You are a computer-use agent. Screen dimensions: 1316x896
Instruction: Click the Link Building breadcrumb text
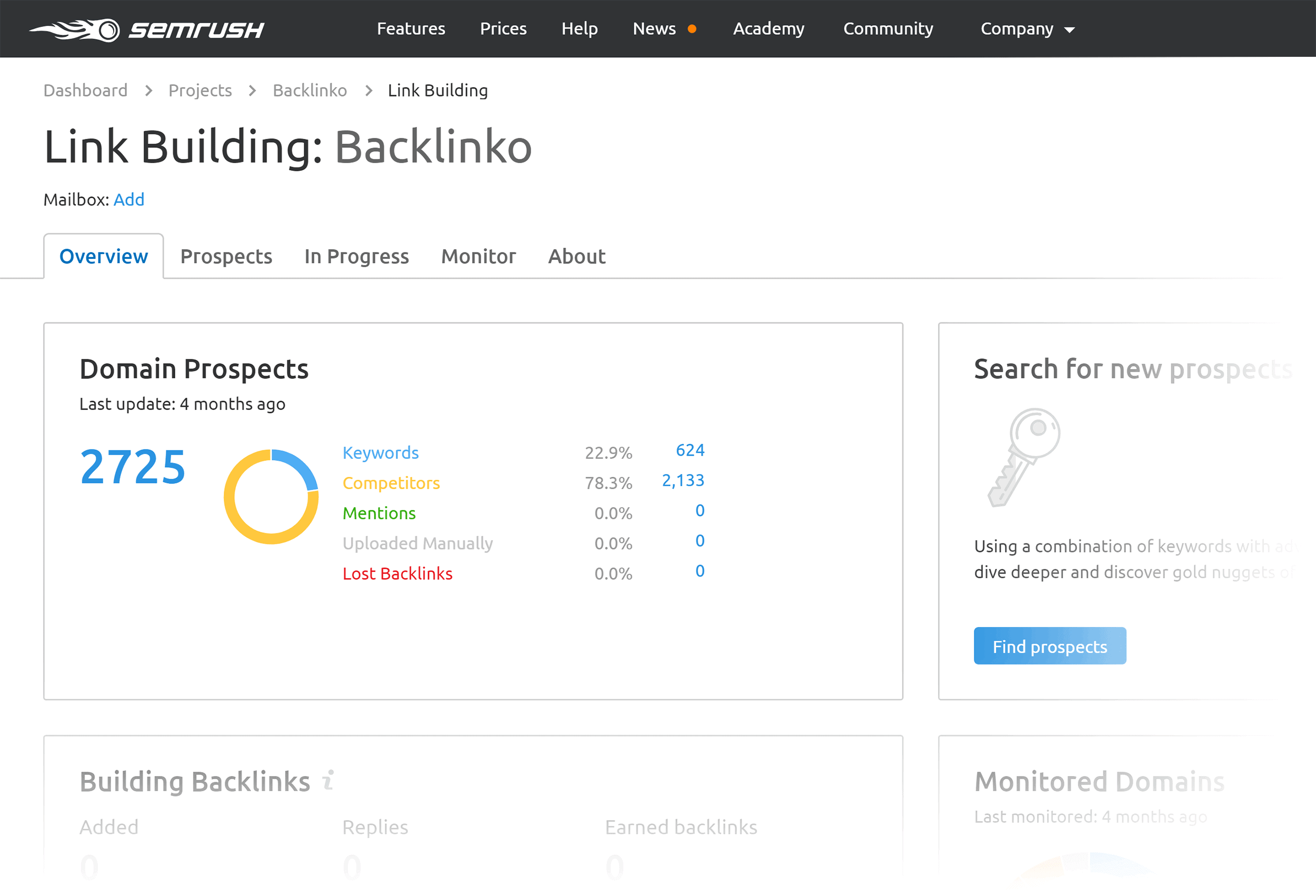[x=438, y=90]
